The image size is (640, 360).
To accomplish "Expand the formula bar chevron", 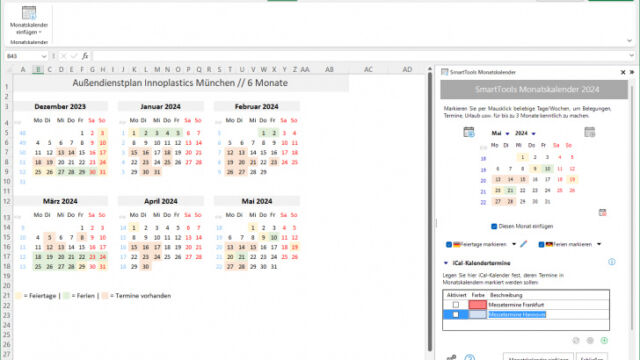I will (x=631, y=56).
